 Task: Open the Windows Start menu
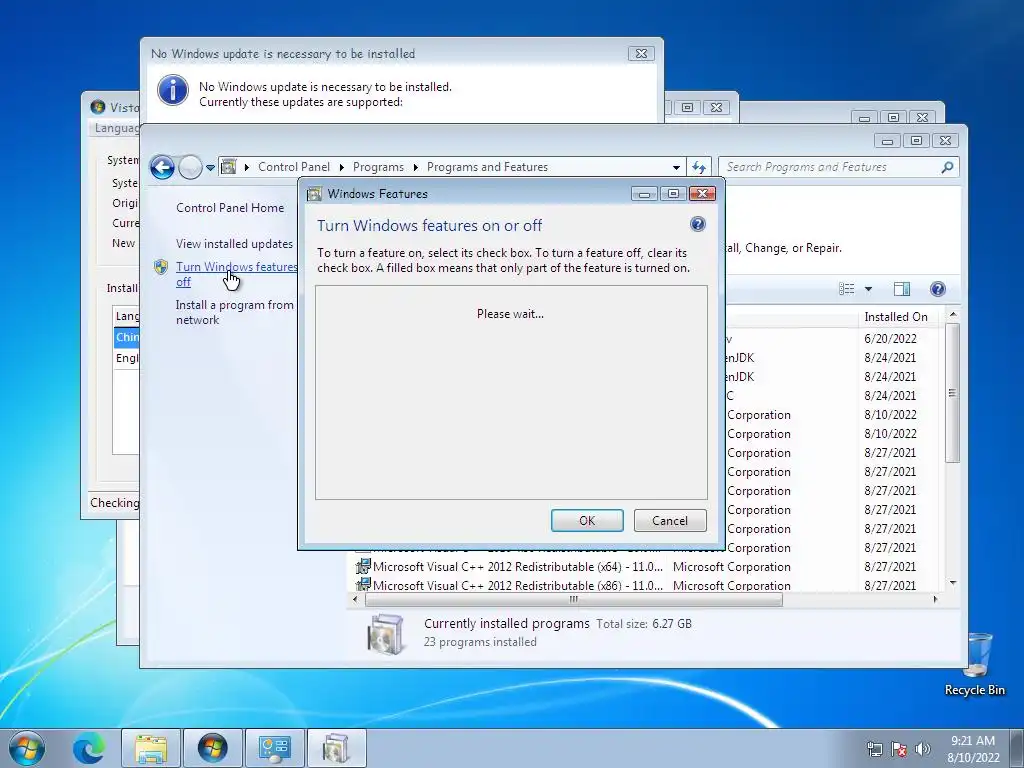[x=27, y=748]
